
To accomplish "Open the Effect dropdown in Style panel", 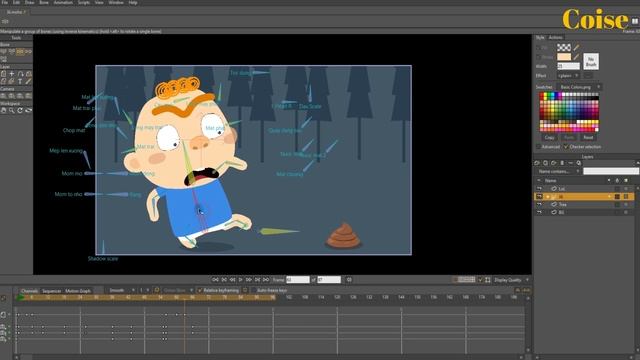I will click(x=568, y=76).
